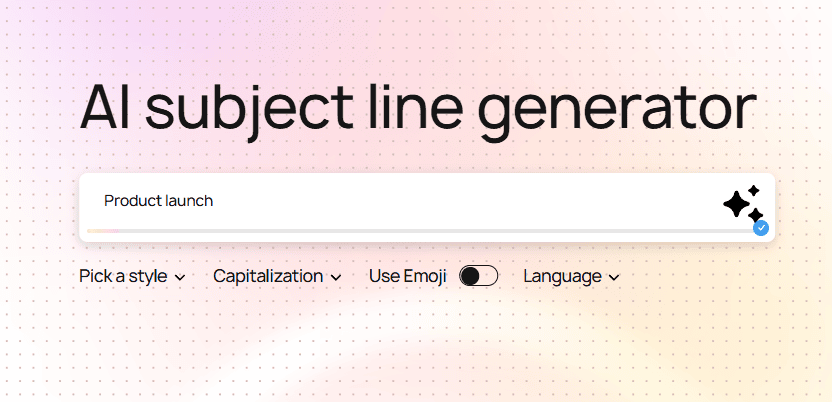Click the dark knob of emoji toggle
This screenshot has width=832, height=402.
[x=470, y=276]
